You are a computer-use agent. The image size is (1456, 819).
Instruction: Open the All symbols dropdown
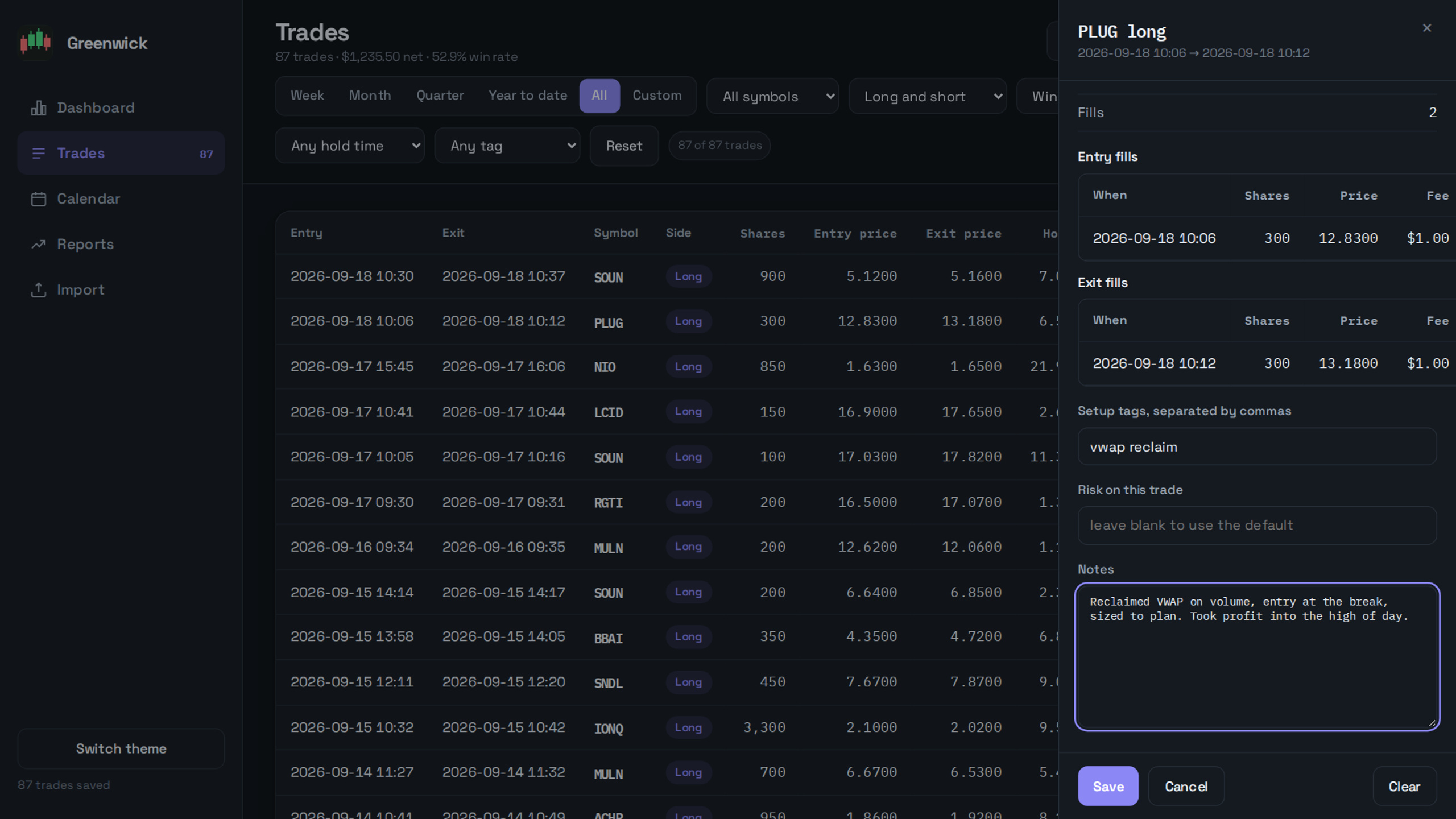click(x=772, y=96)
